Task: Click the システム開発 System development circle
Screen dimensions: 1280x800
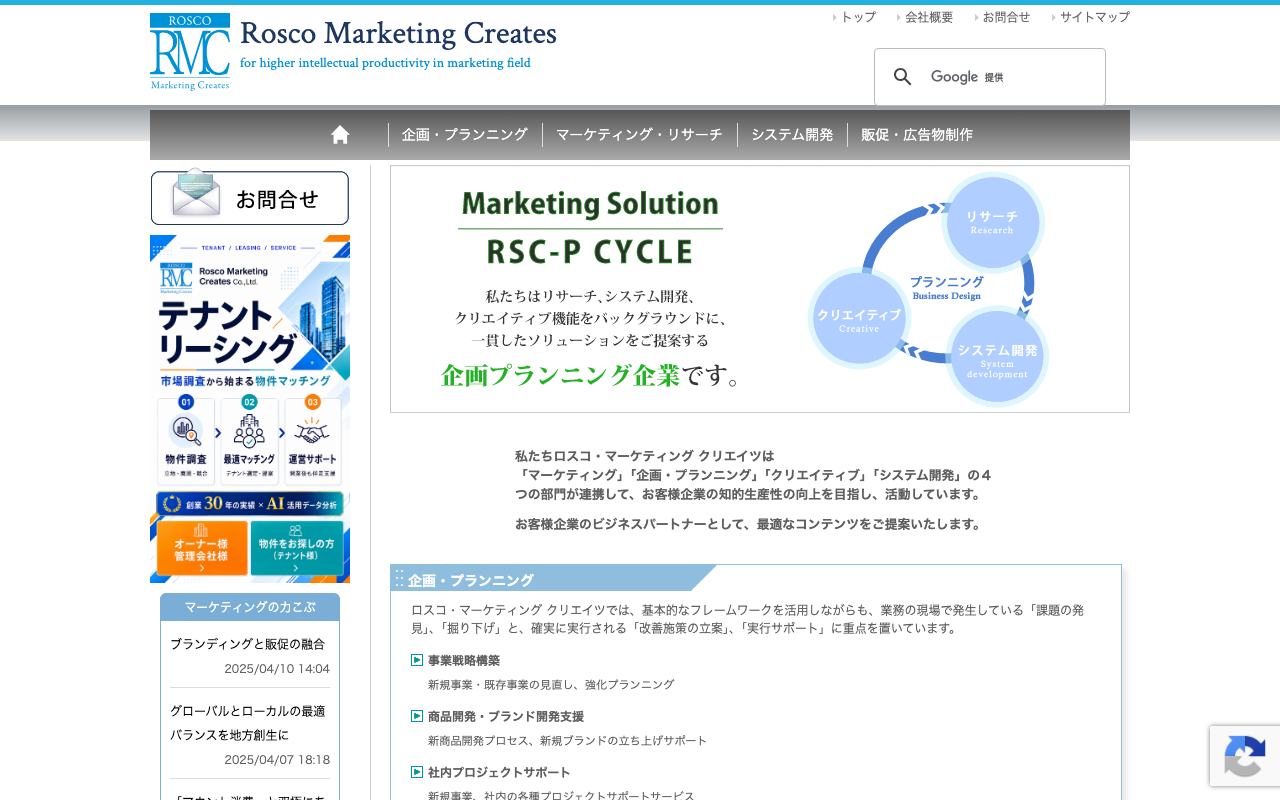Action: point(997,357)
